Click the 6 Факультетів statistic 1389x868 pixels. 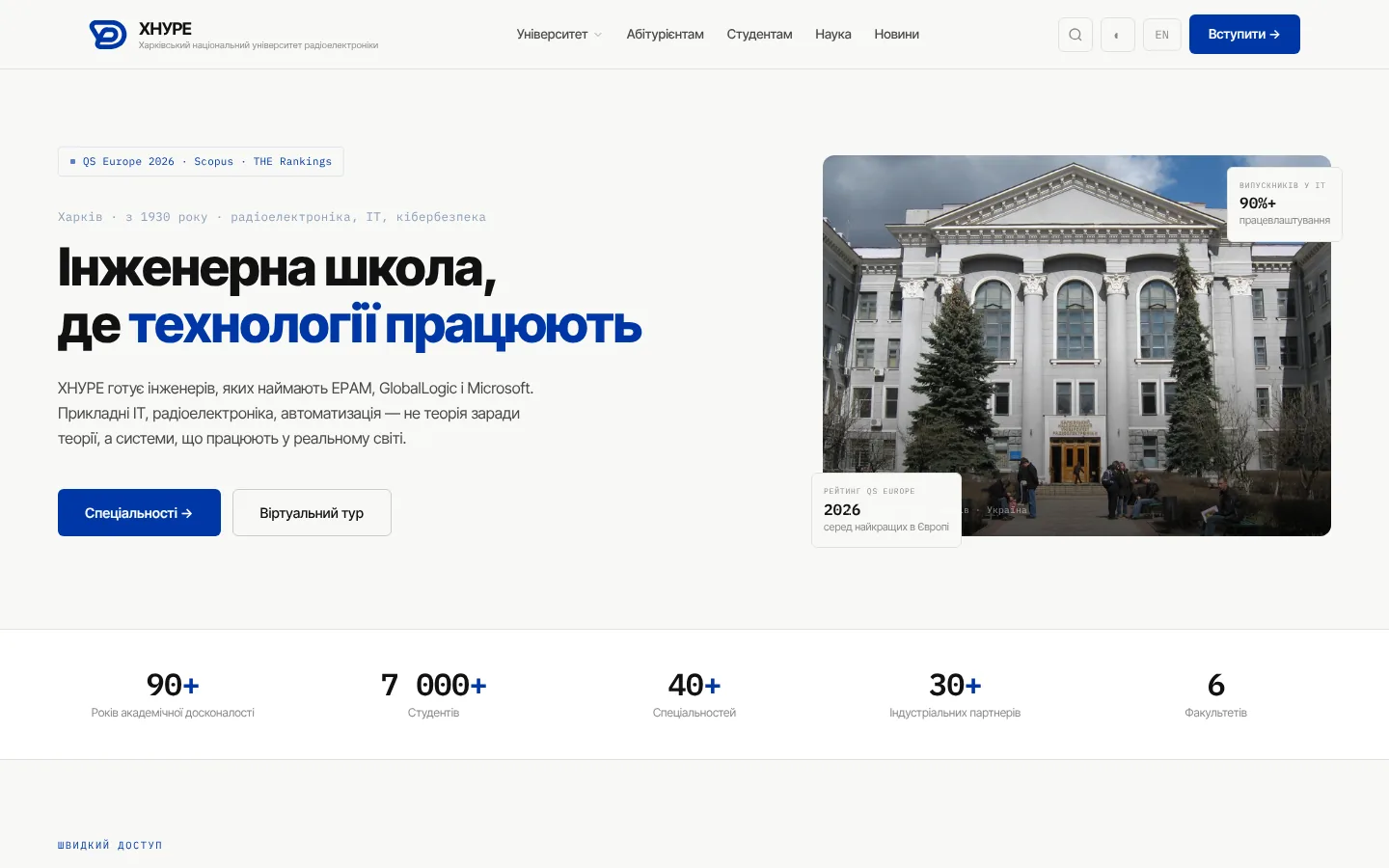pyautogui.click(x=1215, y=695)
